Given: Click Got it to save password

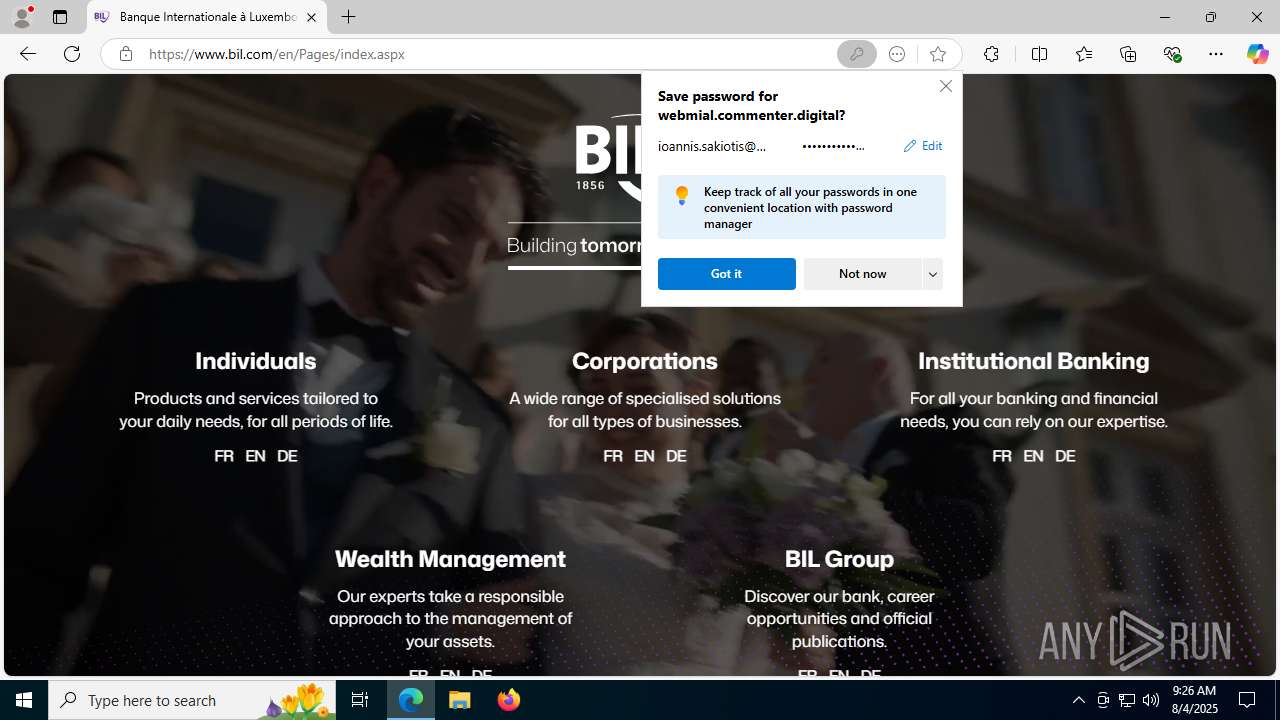Looking at the screenshot, I should pyautogui.click(x=727, y=274).
